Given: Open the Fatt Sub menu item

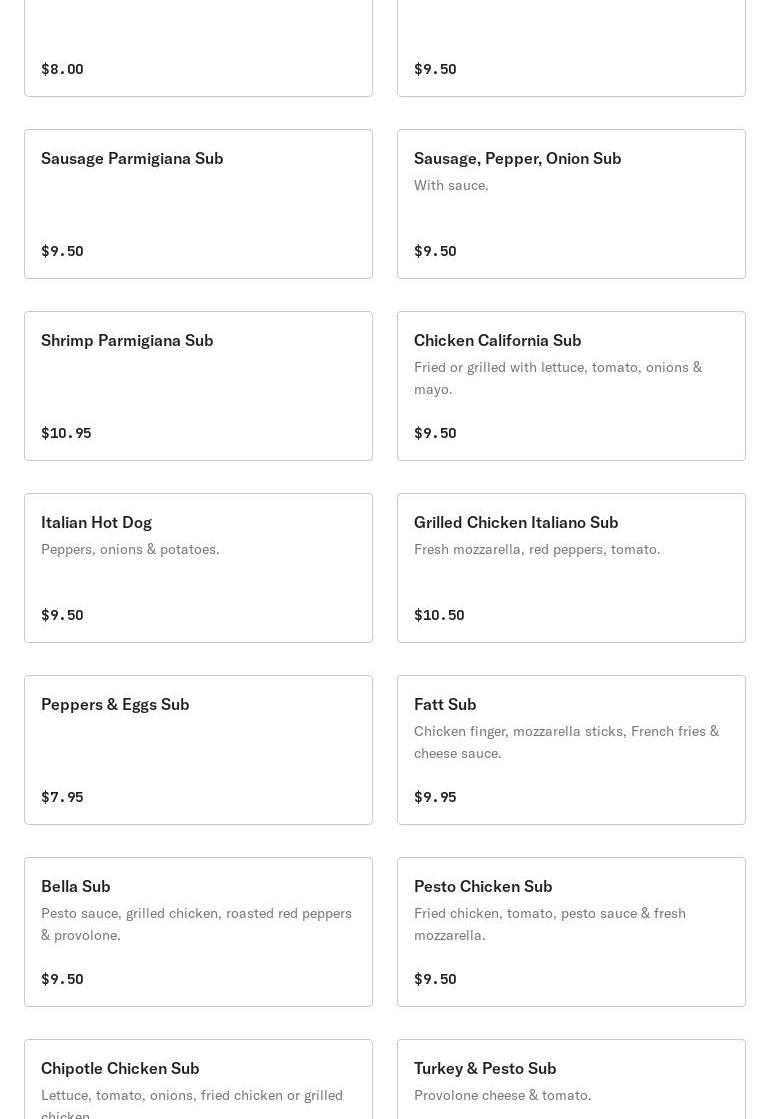Looking at the screenshot, I should click(571, 750).
